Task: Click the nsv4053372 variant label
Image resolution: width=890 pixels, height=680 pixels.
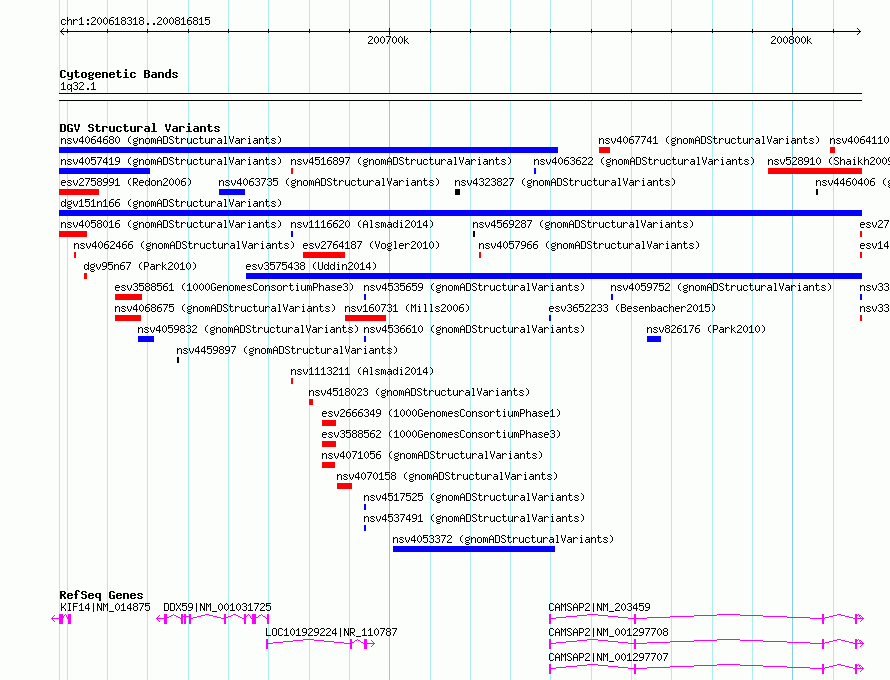Action: tap(503, 539)
